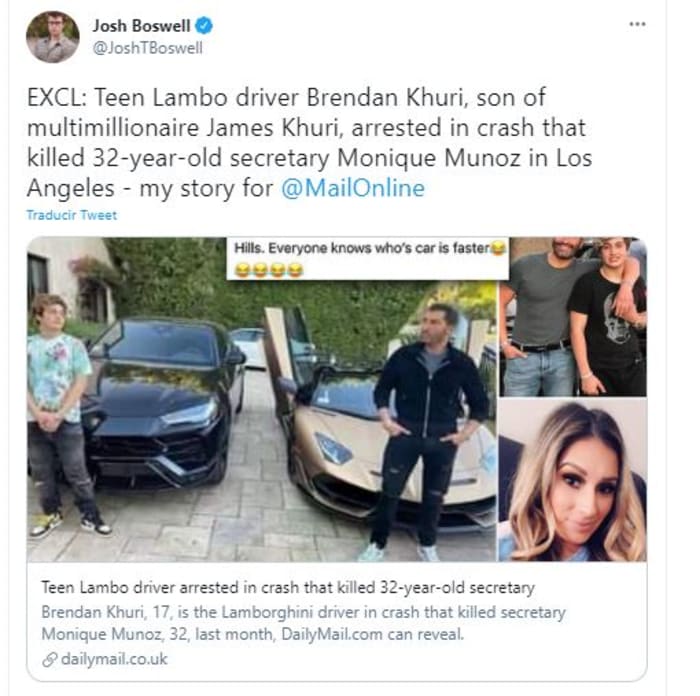Screen dimensions: 700x696
Task: Click Traducir Tweet to translate the tweet
Action: (x=71, y=215)
